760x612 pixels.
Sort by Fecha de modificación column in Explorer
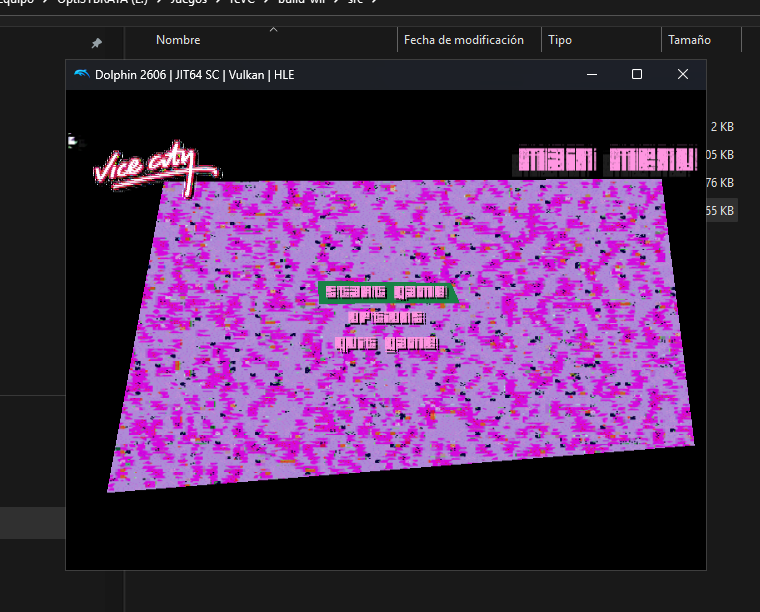click(x=464, y=40)
